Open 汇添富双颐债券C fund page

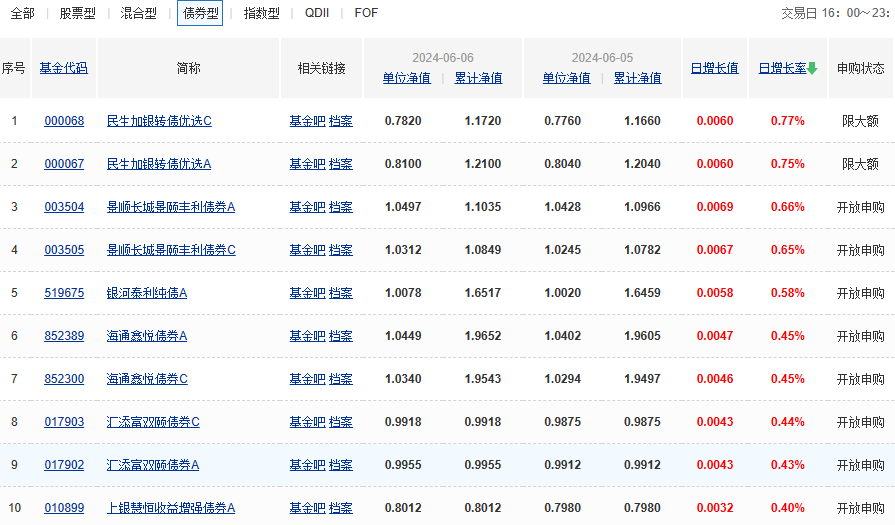coord(153,422)
